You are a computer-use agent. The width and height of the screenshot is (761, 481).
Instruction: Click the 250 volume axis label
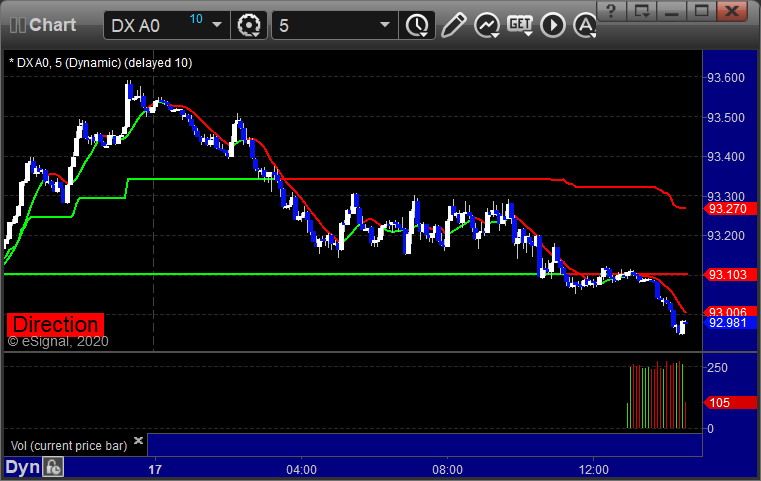[717, 367]
